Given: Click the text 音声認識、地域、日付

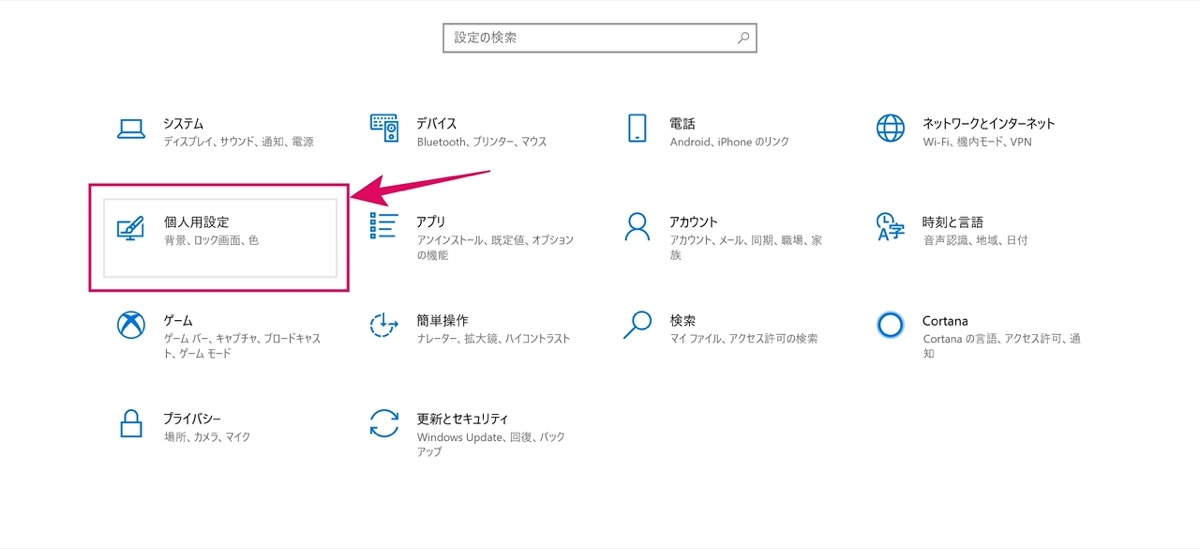Looking at the screenshot, I should click(x=975, y=240).
